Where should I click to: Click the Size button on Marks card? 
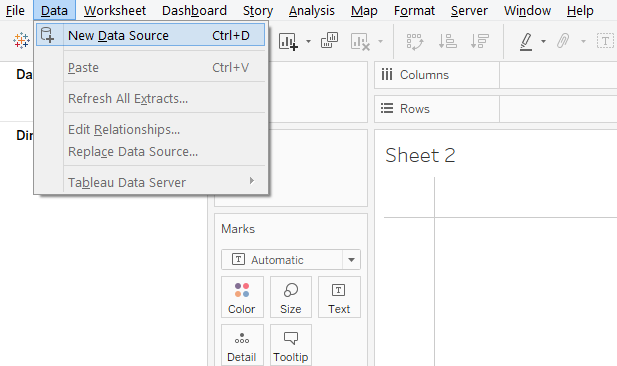(x=290, y=297)
